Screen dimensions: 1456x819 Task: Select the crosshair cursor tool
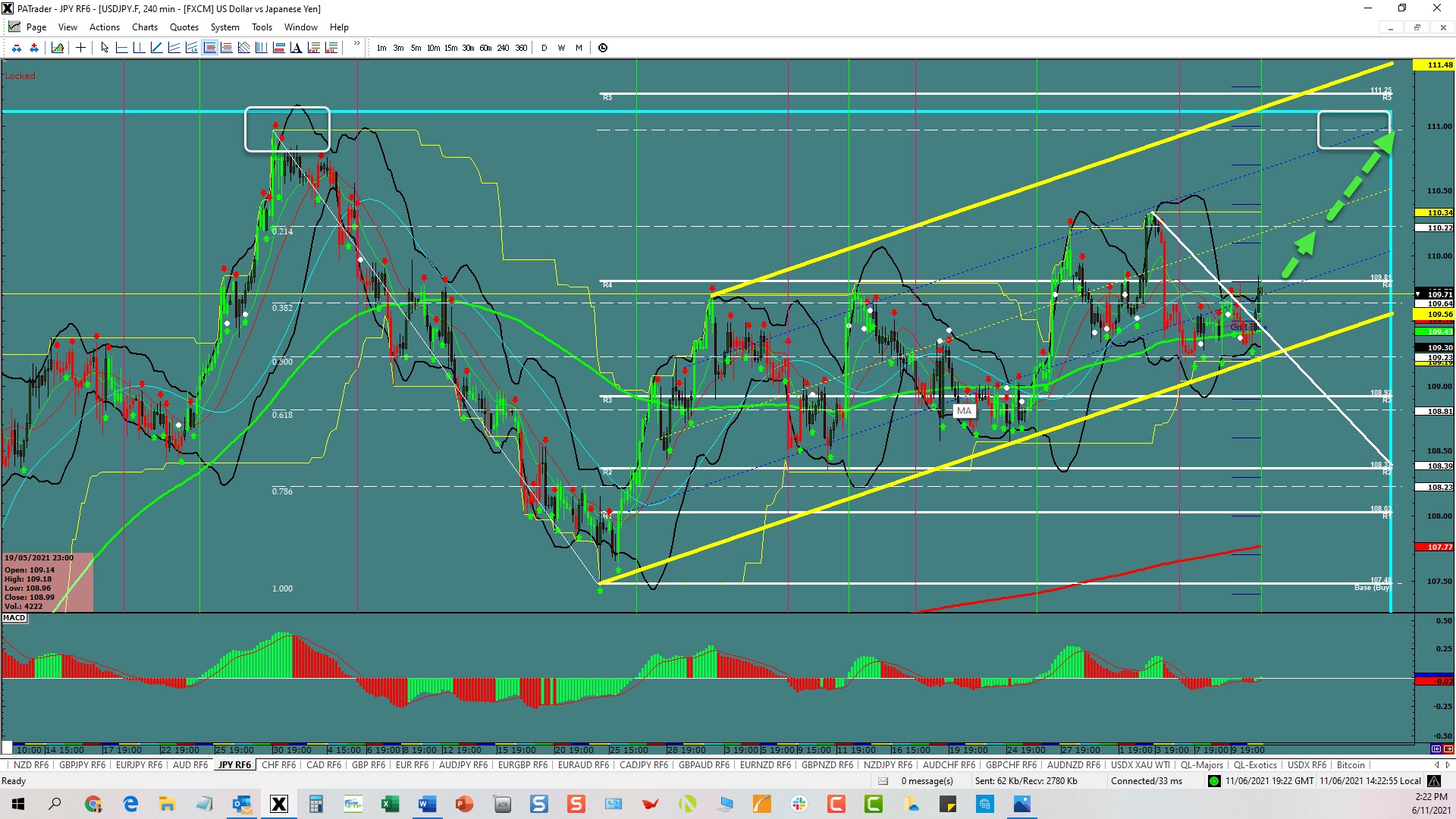pos(80,48)
